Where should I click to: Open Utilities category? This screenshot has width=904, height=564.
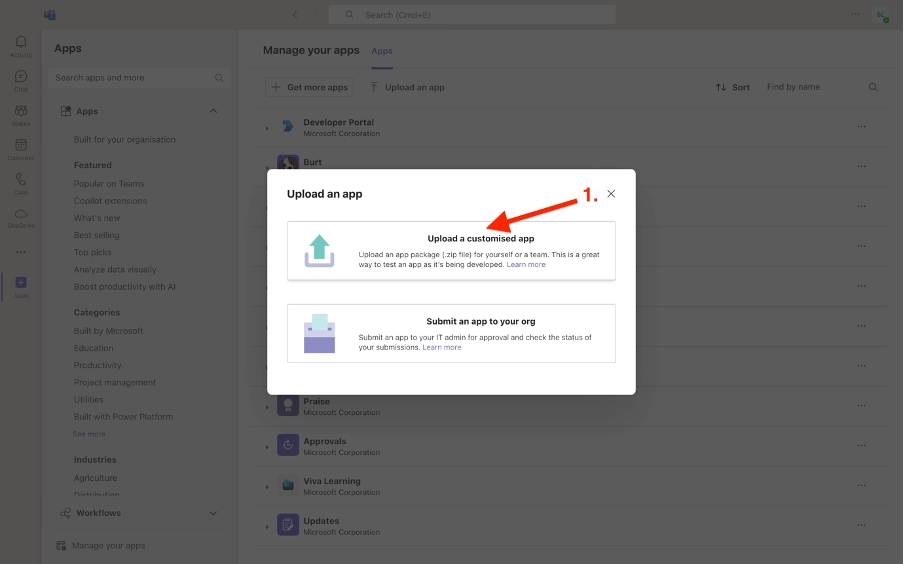coord(89,400)
